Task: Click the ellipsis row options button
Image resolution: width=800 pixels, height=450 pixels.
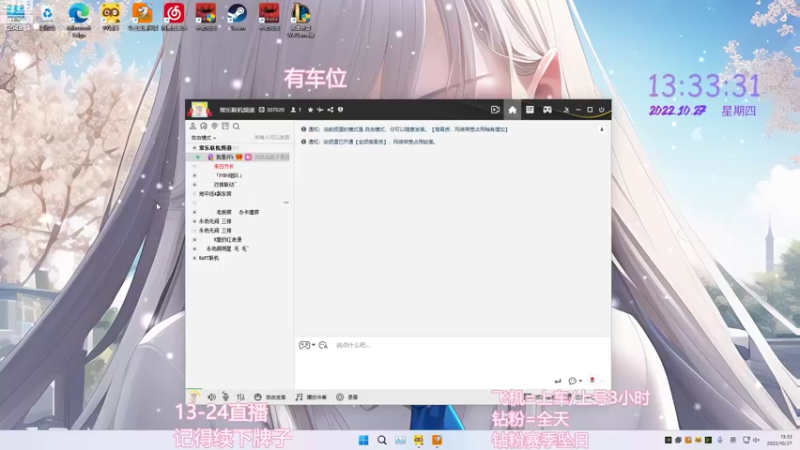Action: point(286,203)
